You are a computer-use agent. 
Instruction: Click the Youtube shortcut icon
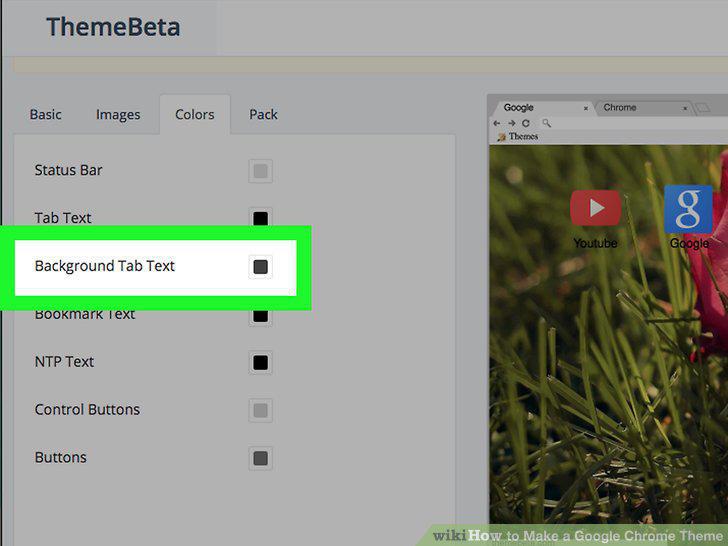click(595, 208)
